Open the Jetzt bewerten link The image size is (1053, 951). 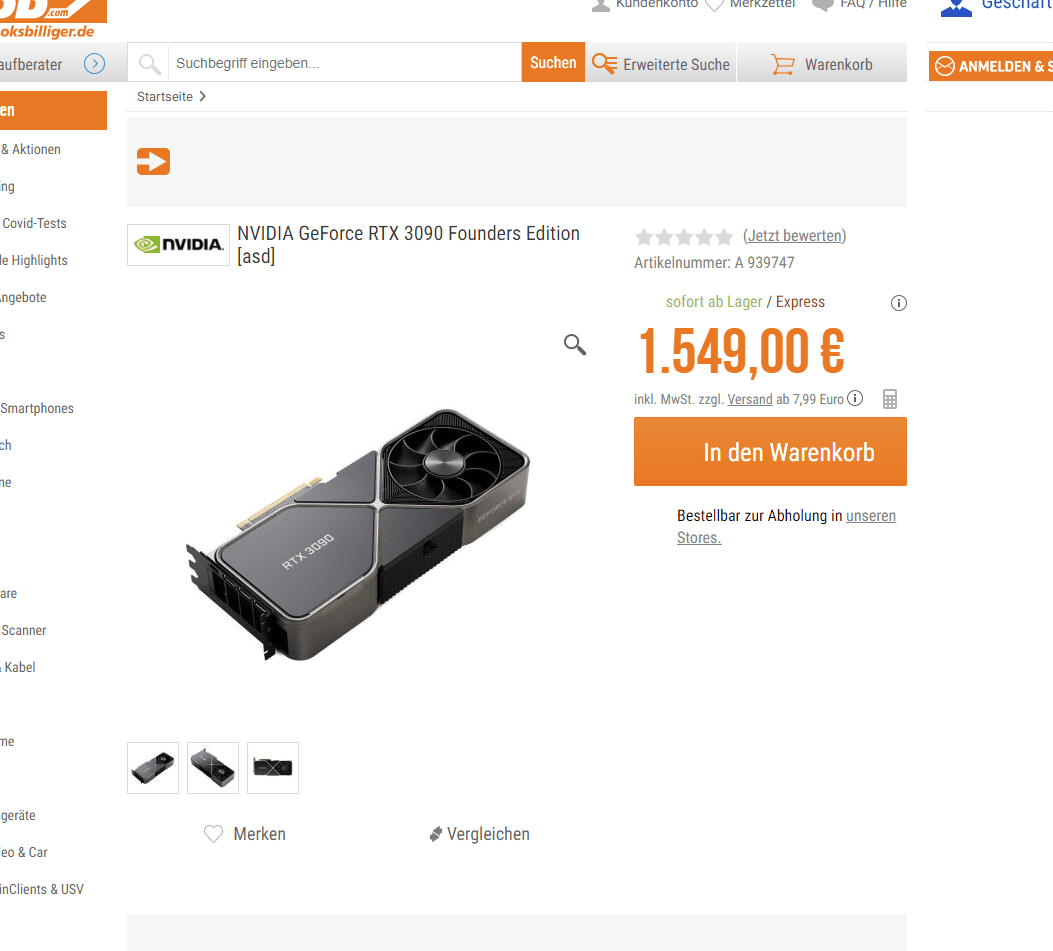tap(794, 236)
